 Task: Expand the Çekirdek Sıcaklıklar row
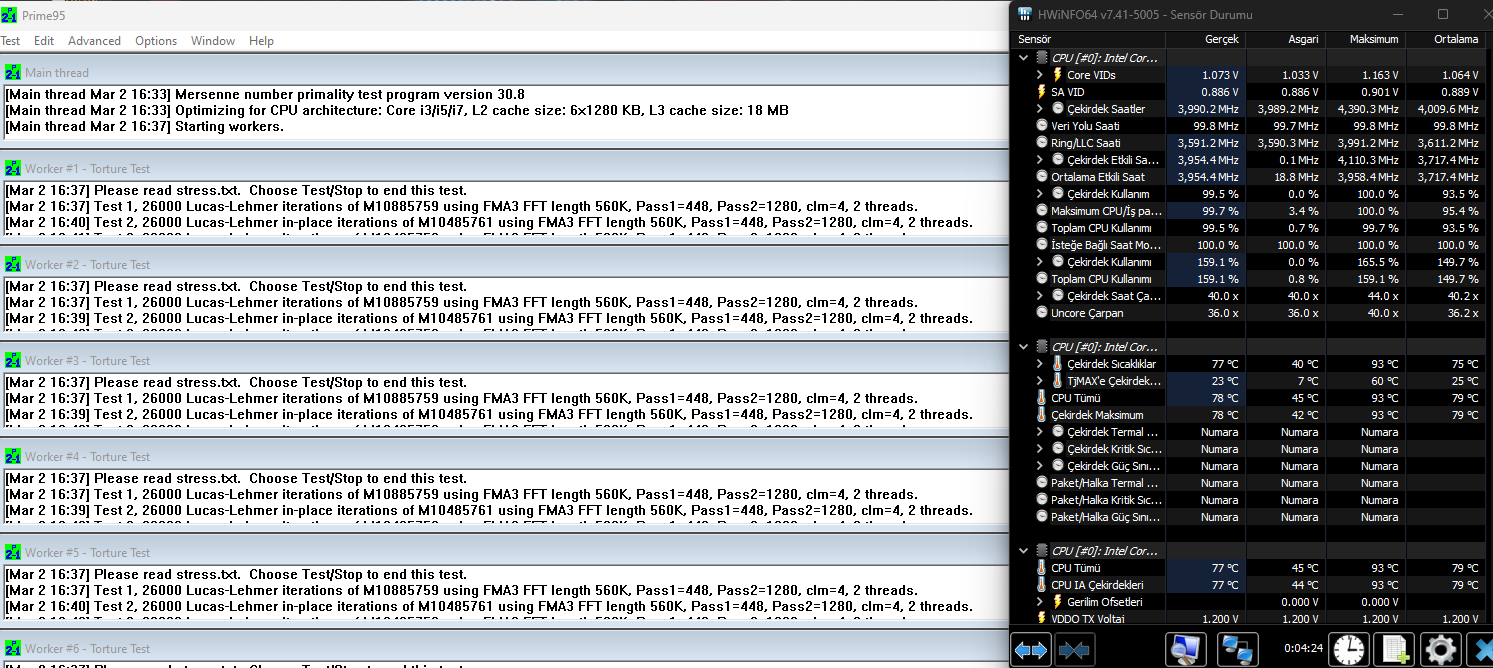(1040, 364)
